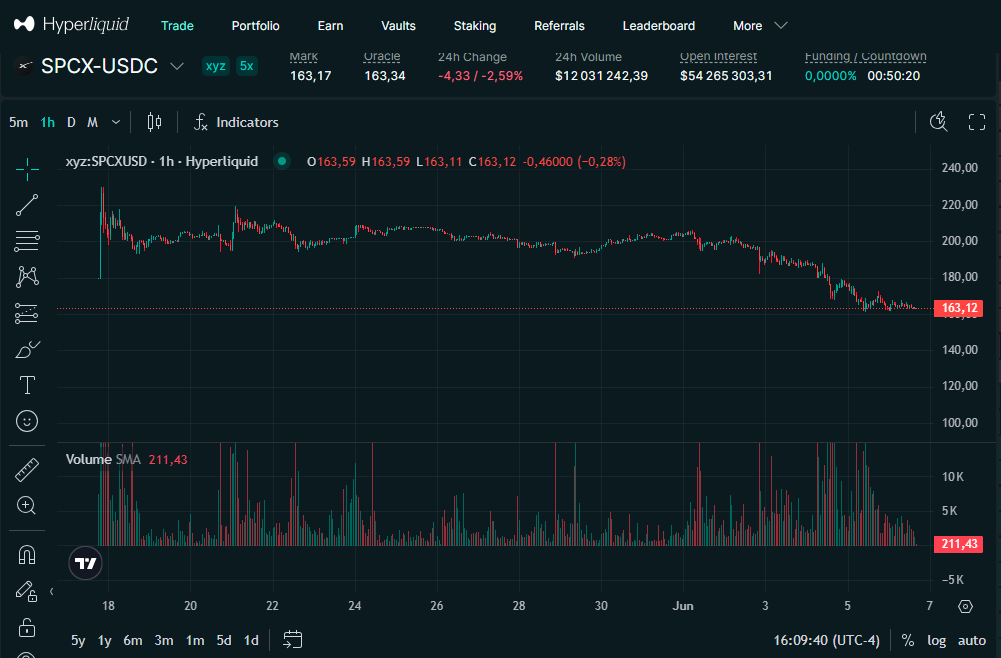The width and height of the screenshot is (1001, 658).
Task: Click the Mark price label
Action: click(304, 56)
